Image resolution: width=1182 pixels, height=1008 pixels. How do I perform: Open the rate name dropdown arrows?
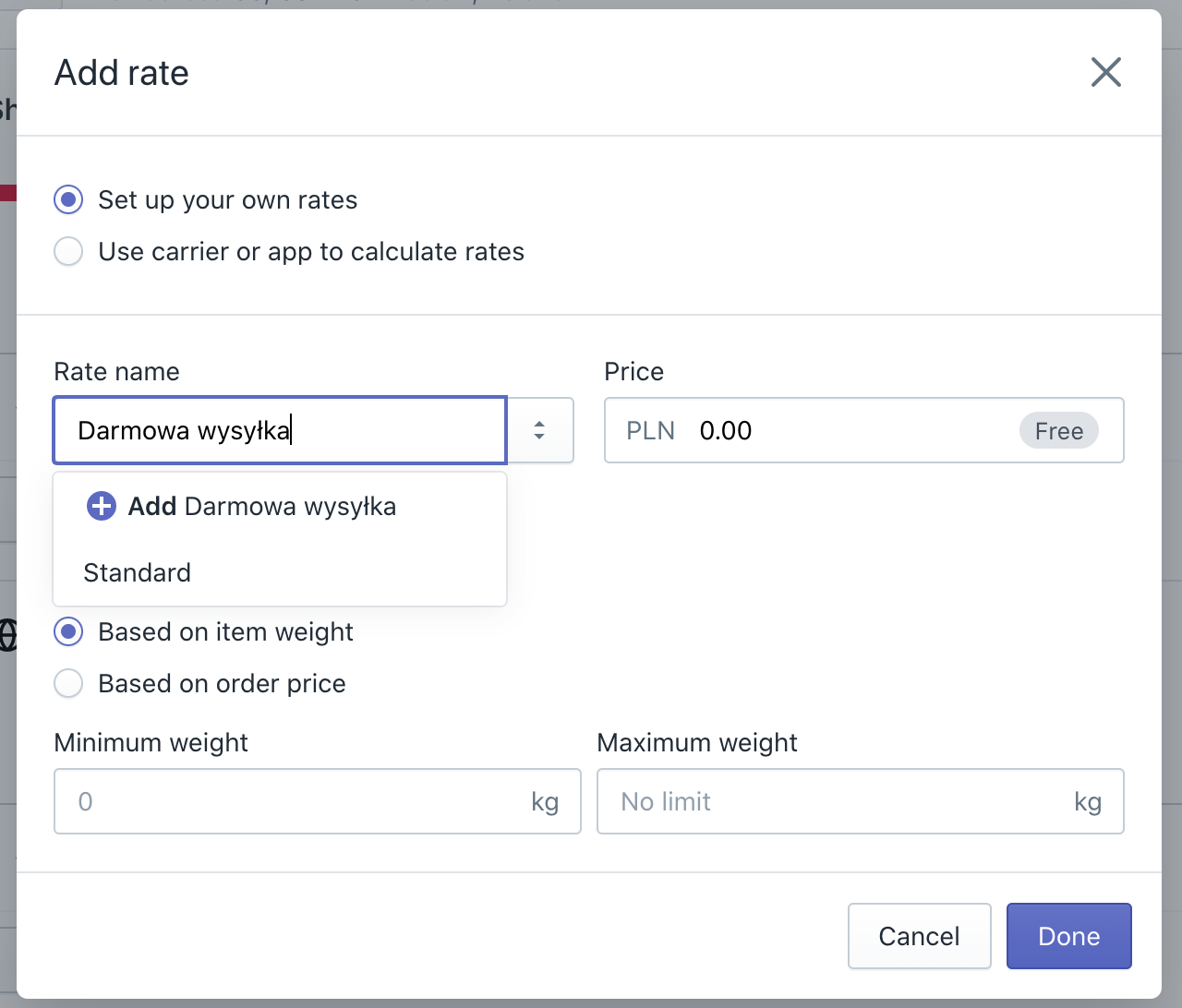click(x=539, y=430)
